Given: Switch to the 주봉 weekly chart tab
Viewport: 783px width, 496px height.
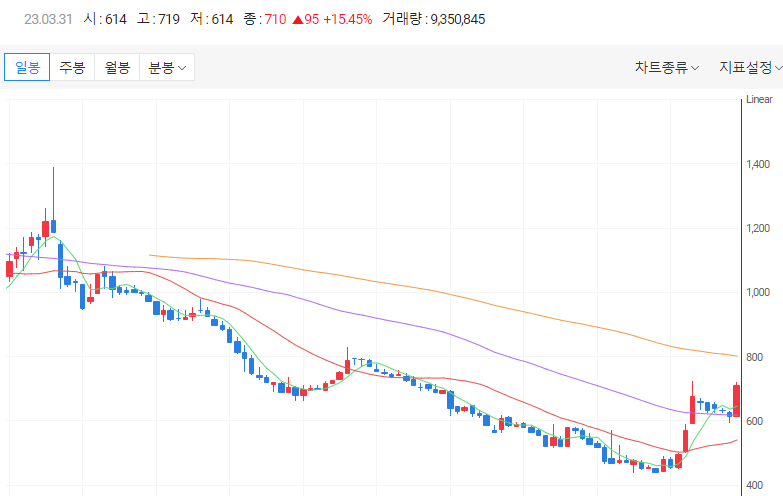Looking at the screenshot, I should pos(72,67).
